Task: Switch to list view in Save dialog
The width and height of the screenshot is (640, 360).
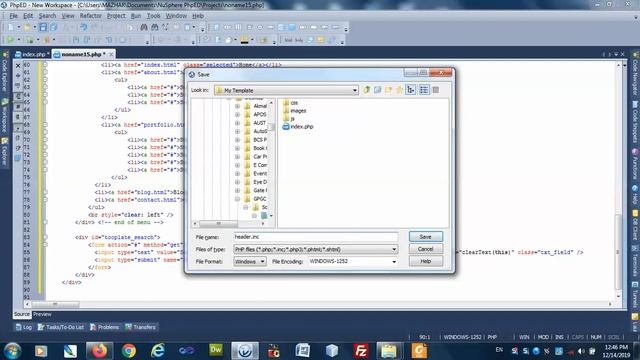Action: tap(424, 90)
